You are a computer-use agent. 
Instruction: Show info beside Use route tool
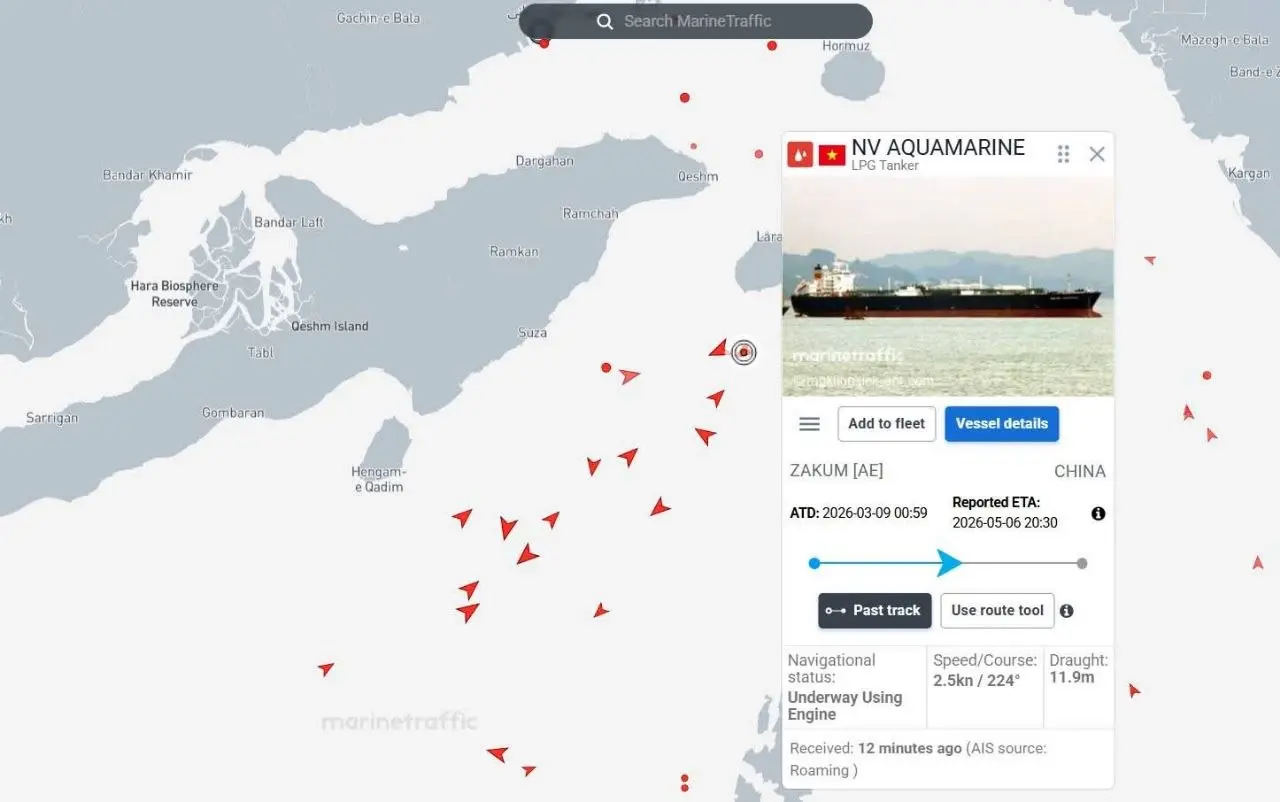click(x=1067, y=611)
